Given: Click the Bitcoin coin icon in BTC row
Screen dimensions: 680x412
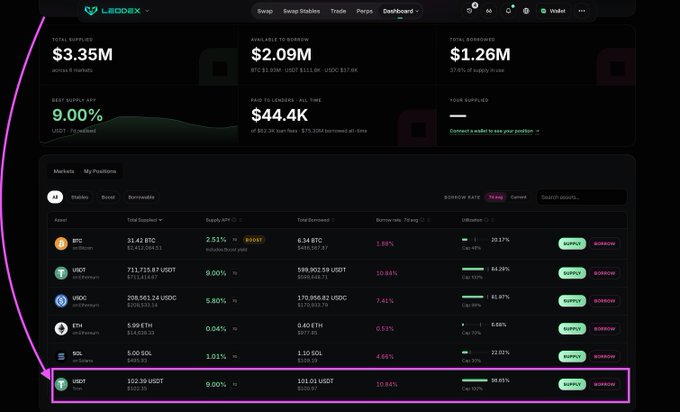Looking at the screenshot, I should 61,243.
